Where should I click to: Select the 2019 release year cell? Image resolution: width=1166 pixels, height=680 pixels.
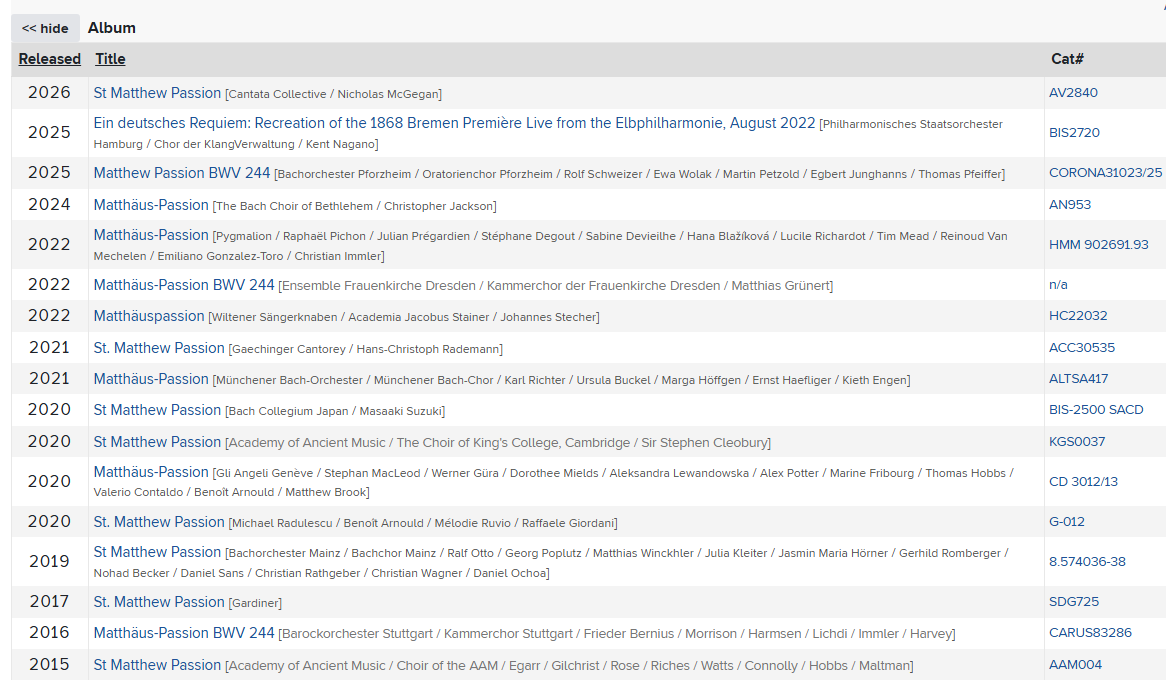[x=49, y=562]
